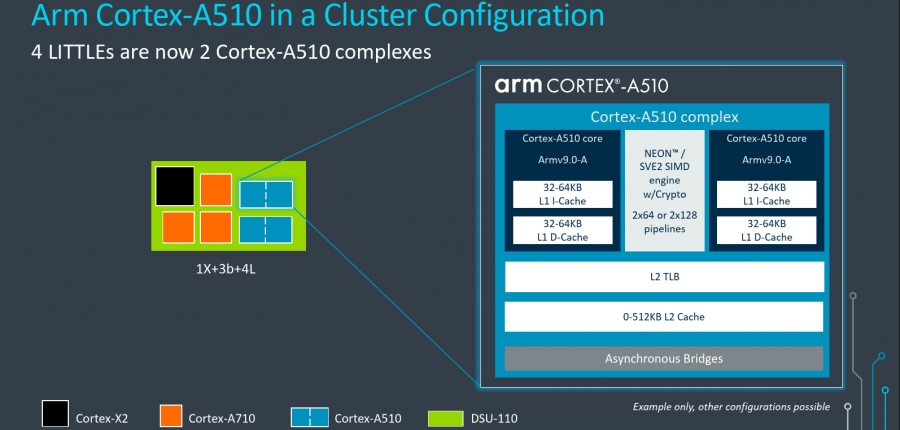Click the 'L2 TLB' block

(x=664, y=277)
